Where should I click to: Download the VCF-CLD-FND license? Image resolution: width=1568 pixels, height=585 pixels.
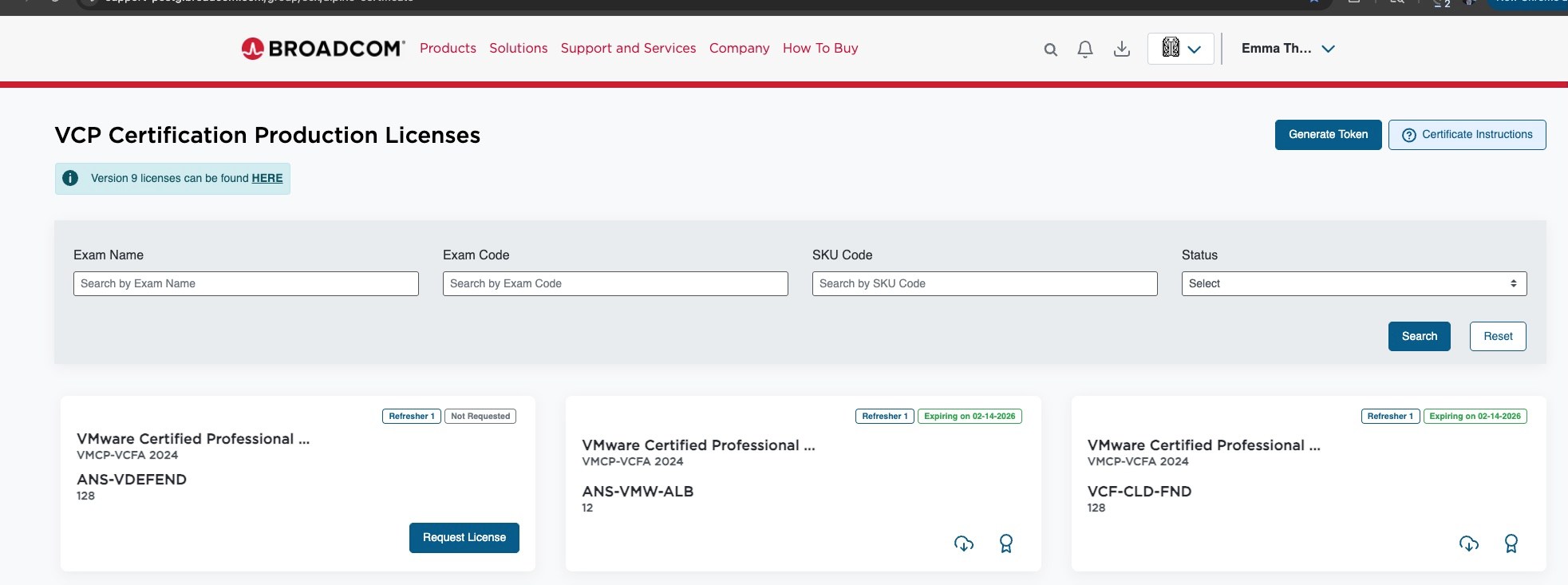[x=1469, y=543]
